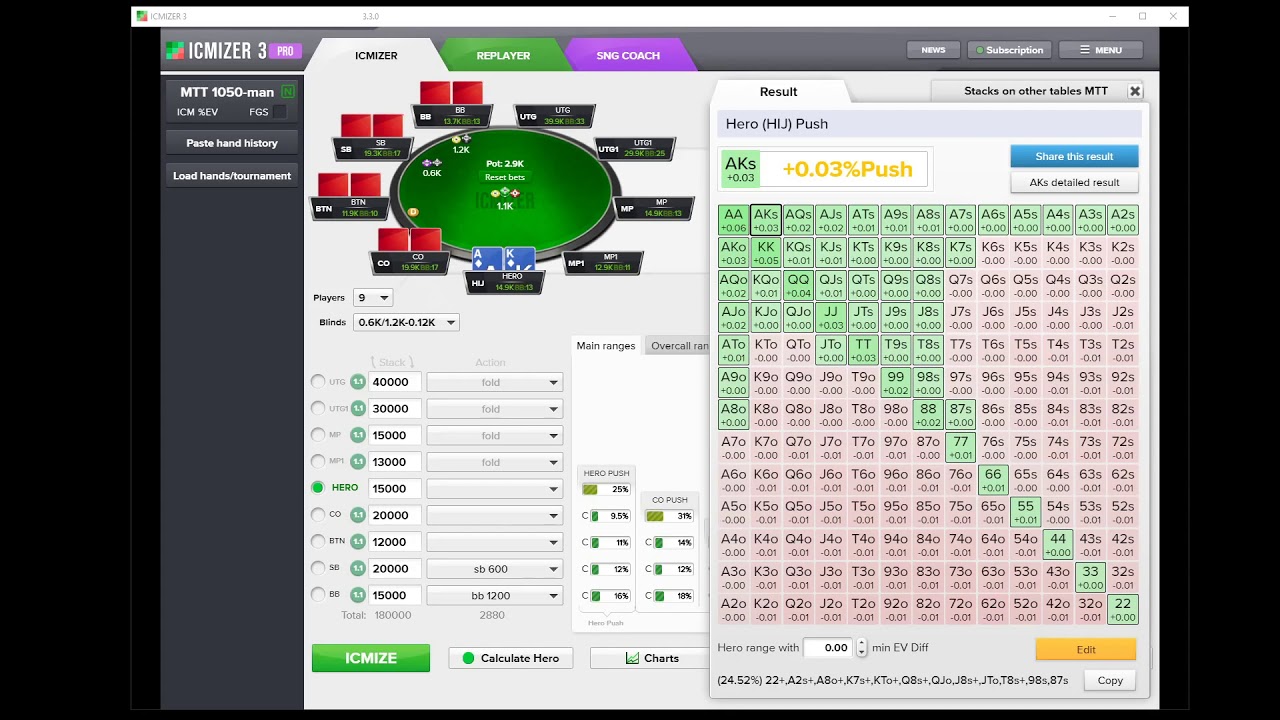Click the min EV Diff stepper arrows

click(x=862, y=648)
